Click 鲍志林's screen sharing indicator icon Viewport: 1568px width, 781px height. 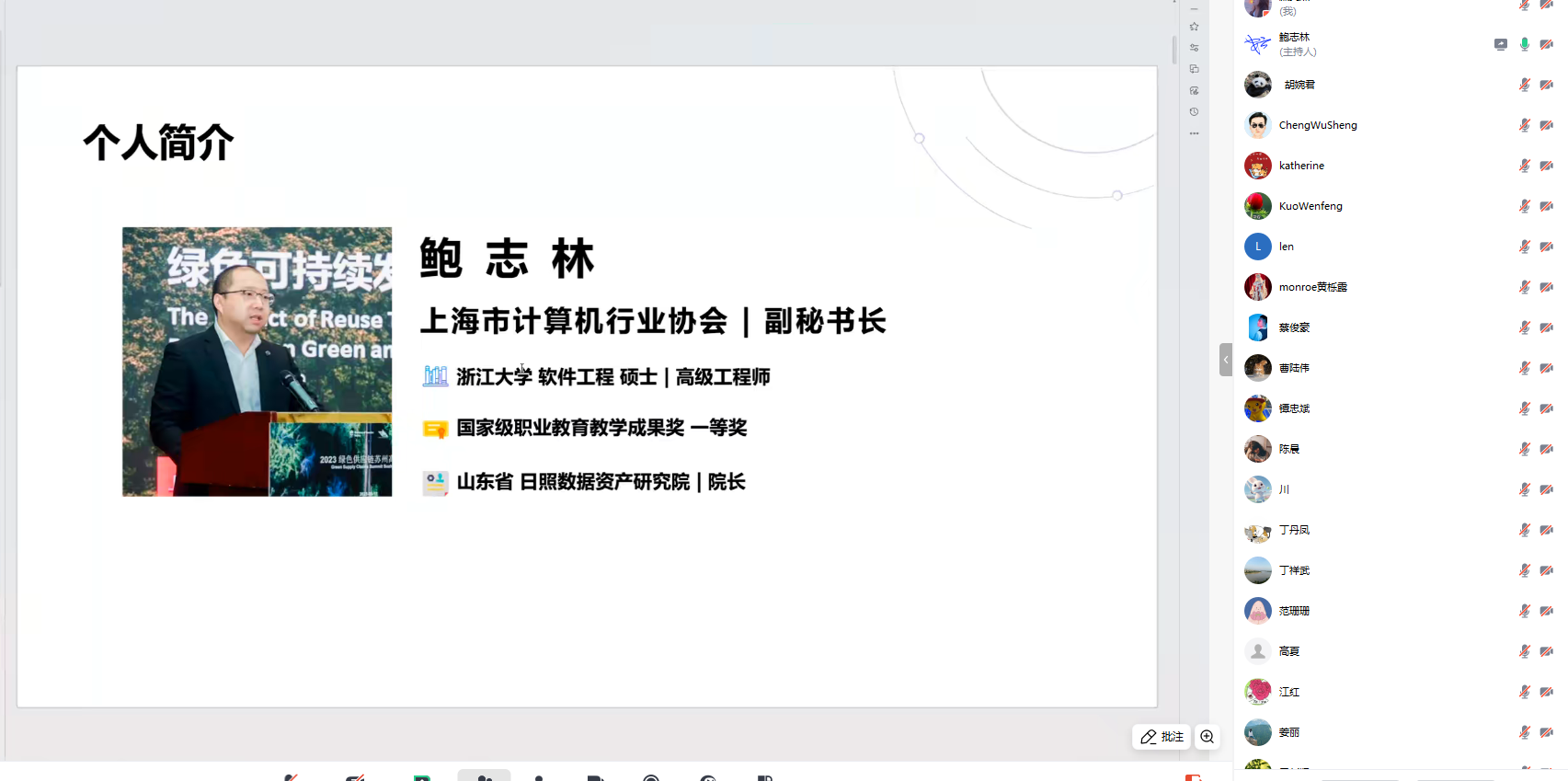click(x=1500, y=44)
